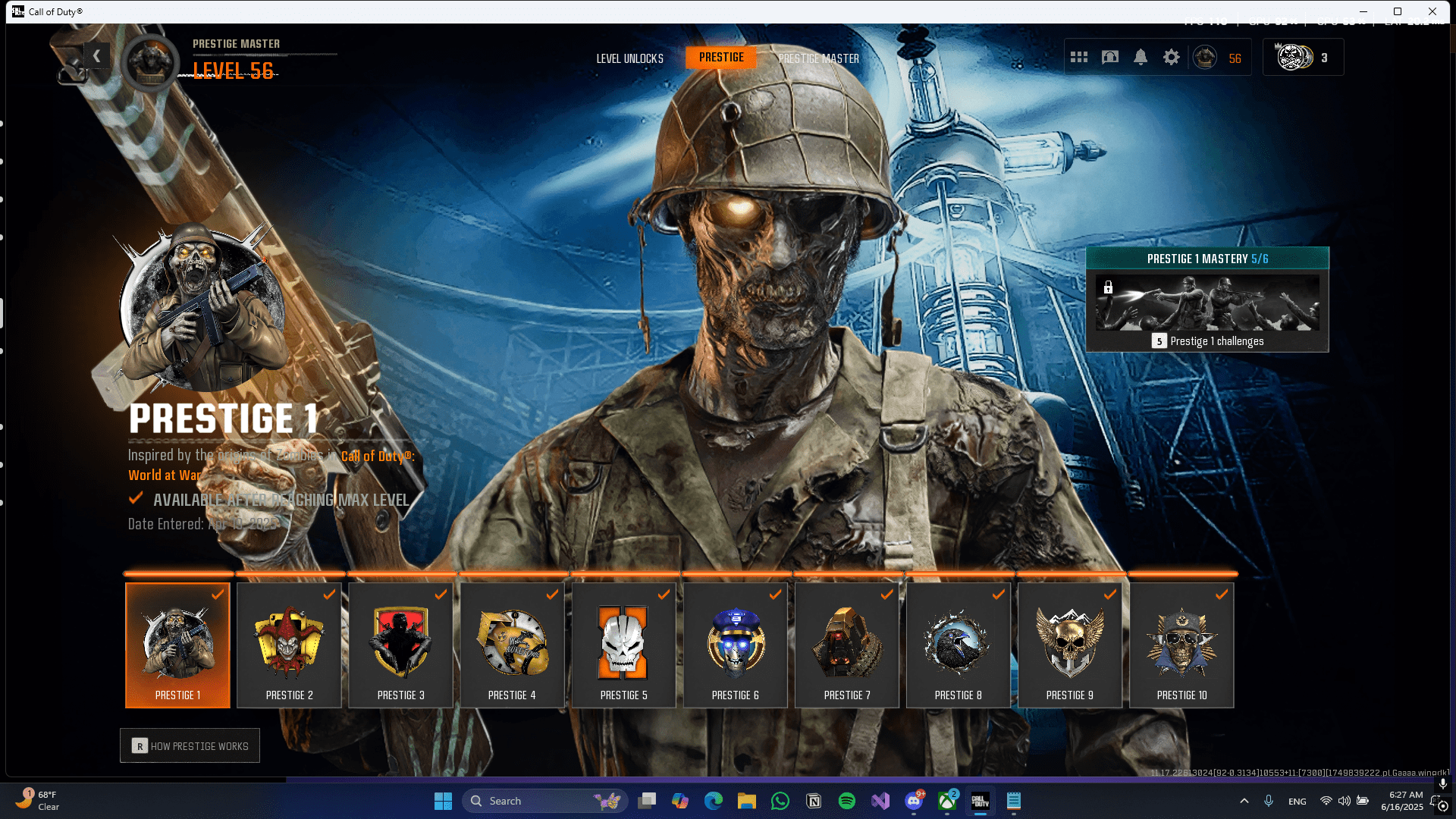The image size is (1456, 819).
Task: Click "5 Prestige 1 challenges" label
Action: click(1207, 341)
